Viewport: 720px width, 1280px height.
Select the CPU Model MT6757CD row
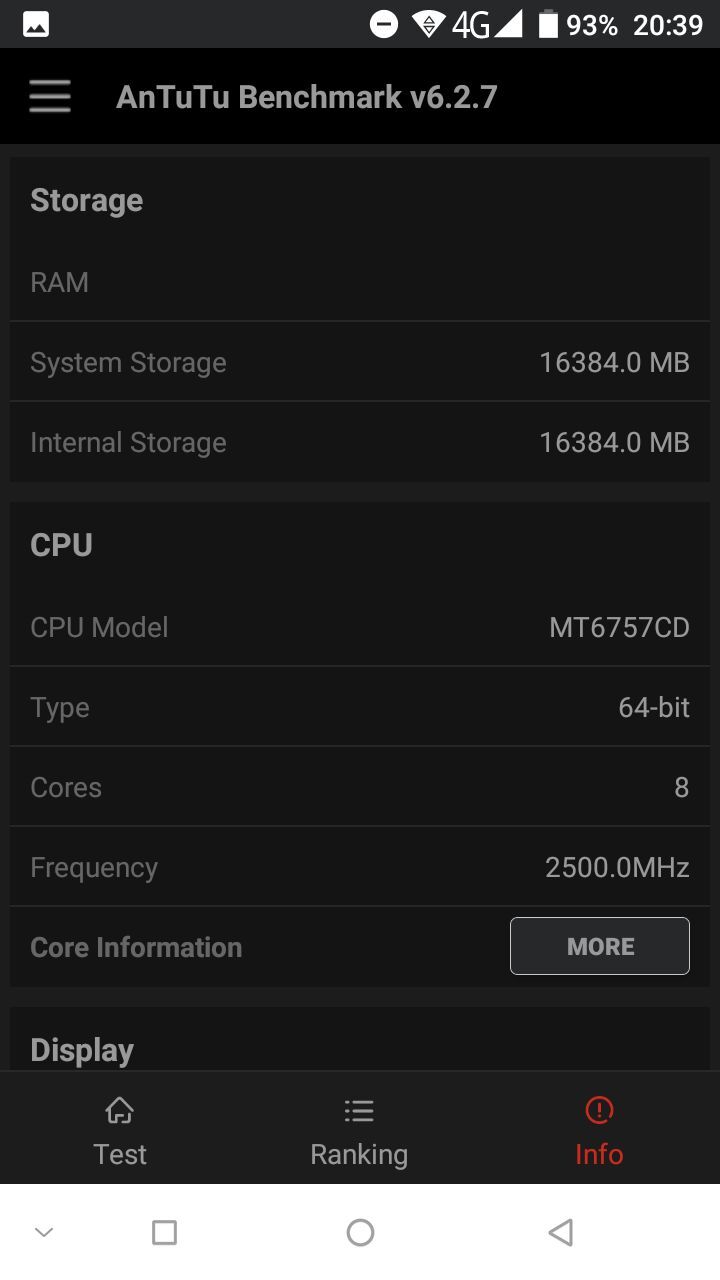click(x=360, y=627)
